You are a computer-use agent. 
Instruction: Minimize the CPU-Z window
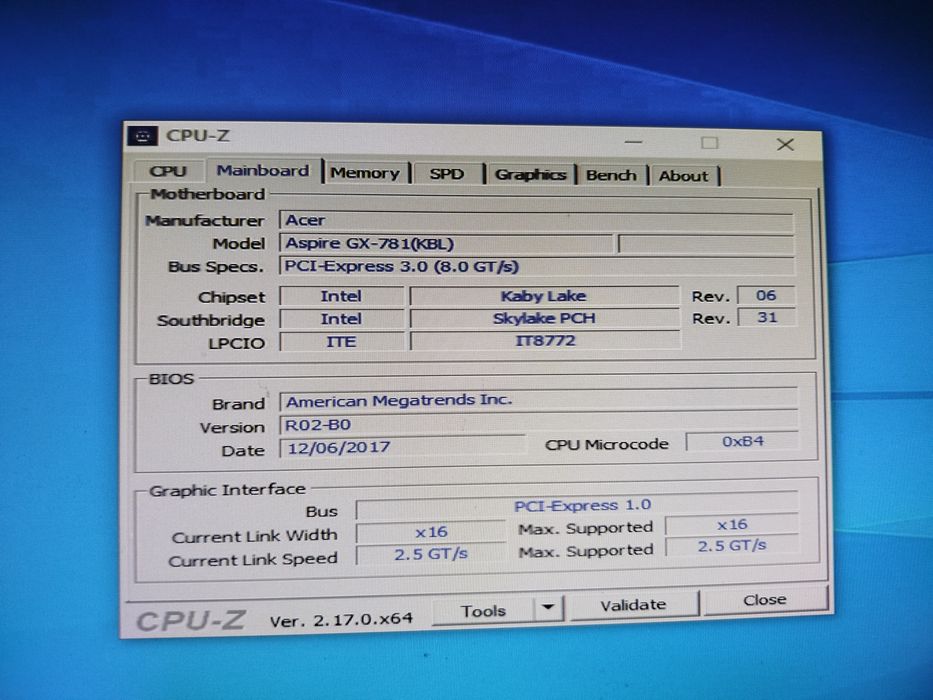633,142
